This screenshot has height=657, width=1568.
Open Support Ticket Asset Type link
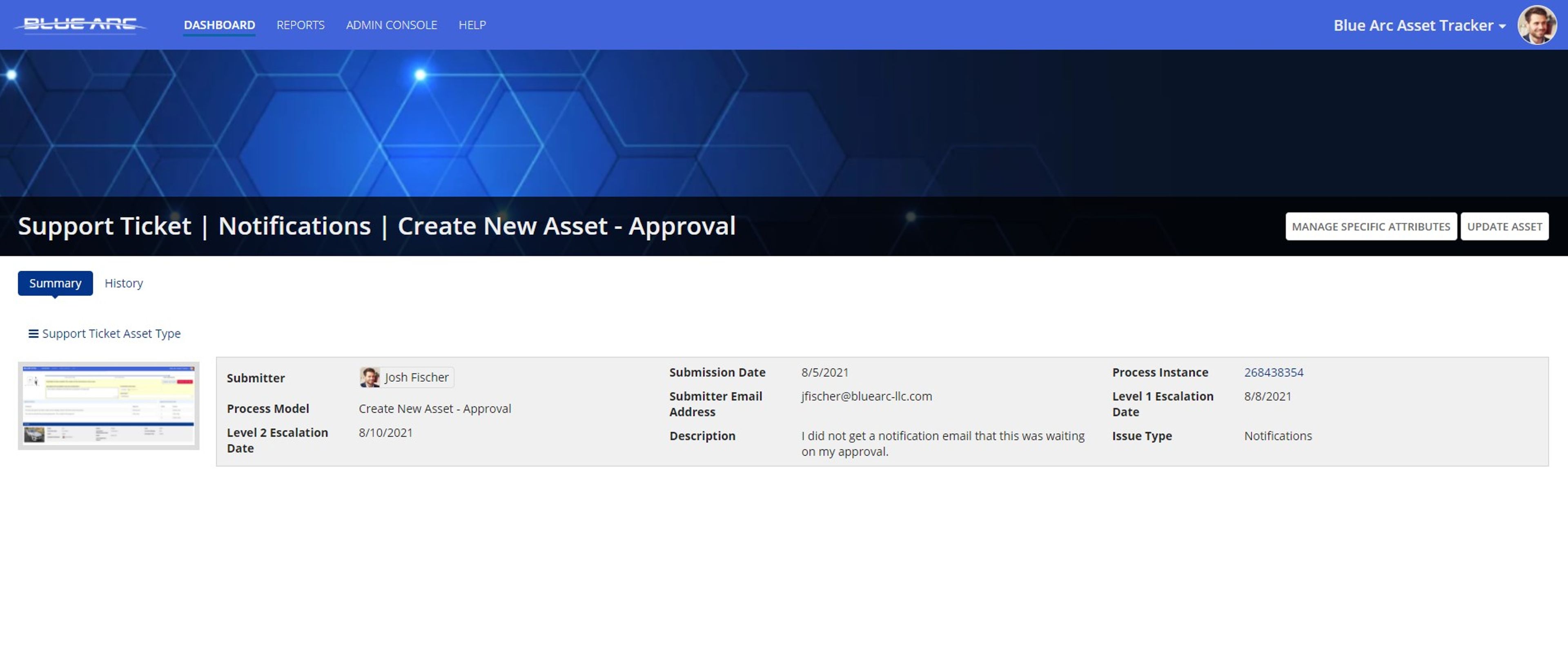pos(111,334)
